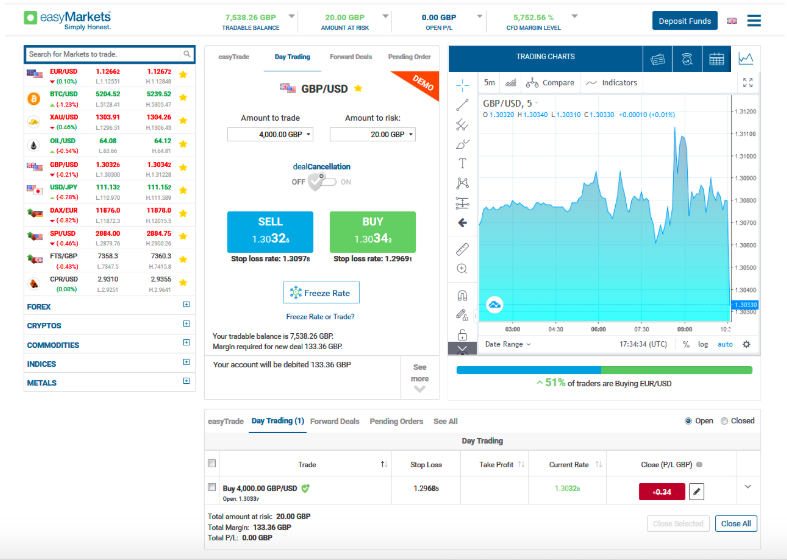This screenshot has height=560, width=787.
Task: Select the zoom in chart tool
Action: tap(462, 269)
